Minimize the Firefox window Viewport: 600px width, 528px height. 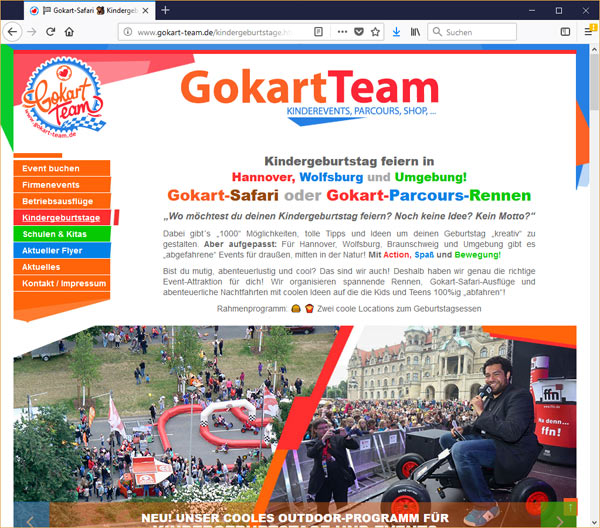[532, 10]
